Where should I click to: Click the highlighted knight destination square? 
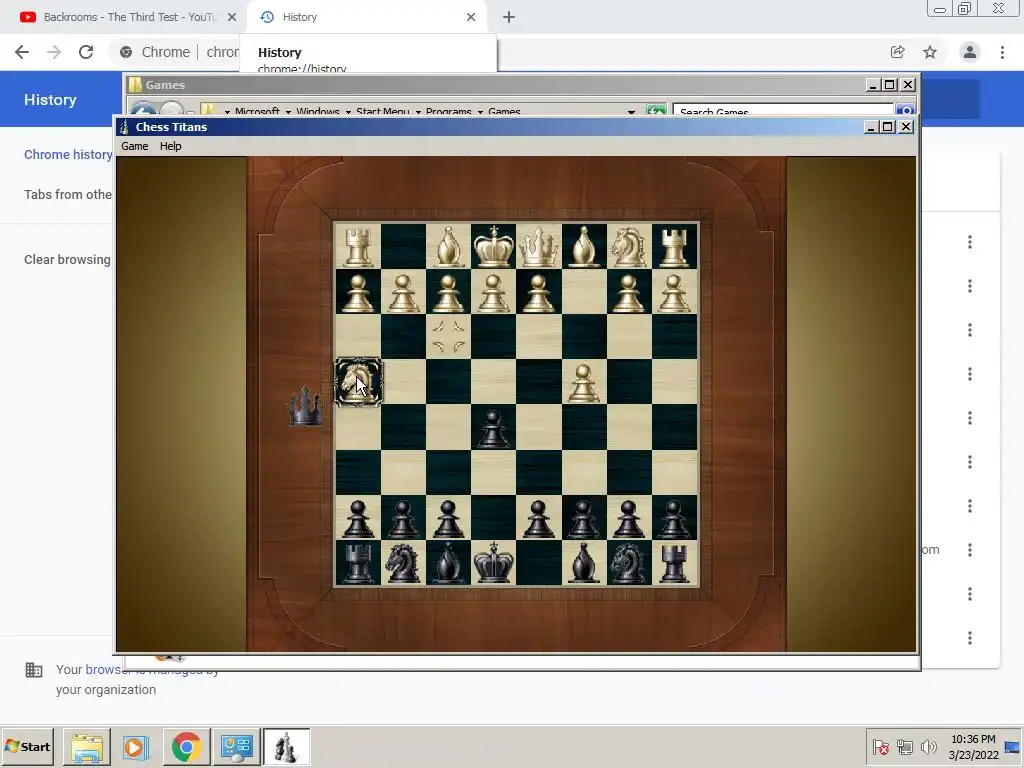pos(448,336)
